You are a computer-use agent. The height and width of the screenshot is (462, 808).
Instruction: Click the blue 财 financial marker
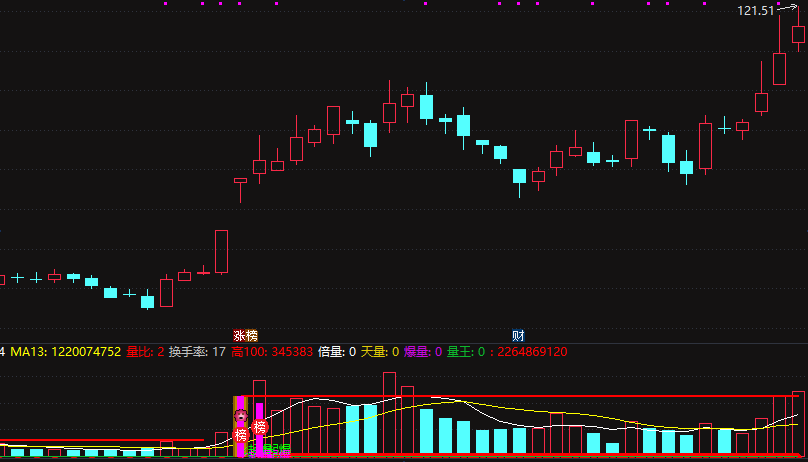(x=518, y=336)
